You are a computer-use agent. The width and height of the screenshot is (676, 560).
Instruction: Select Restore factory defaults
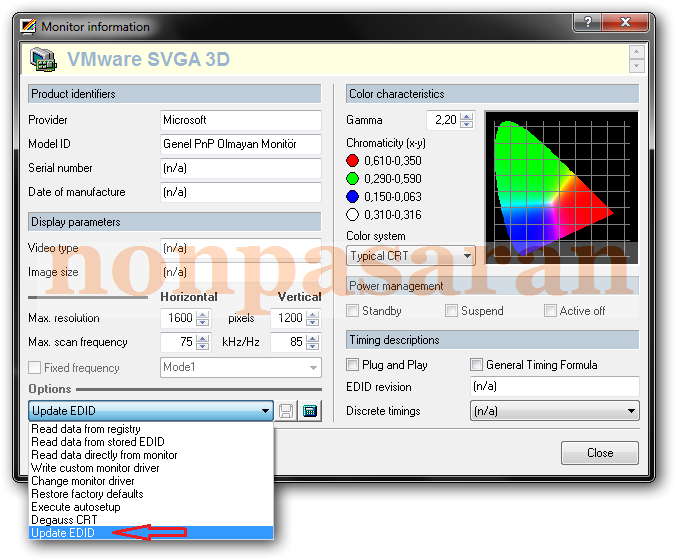[x=151, y=494]
